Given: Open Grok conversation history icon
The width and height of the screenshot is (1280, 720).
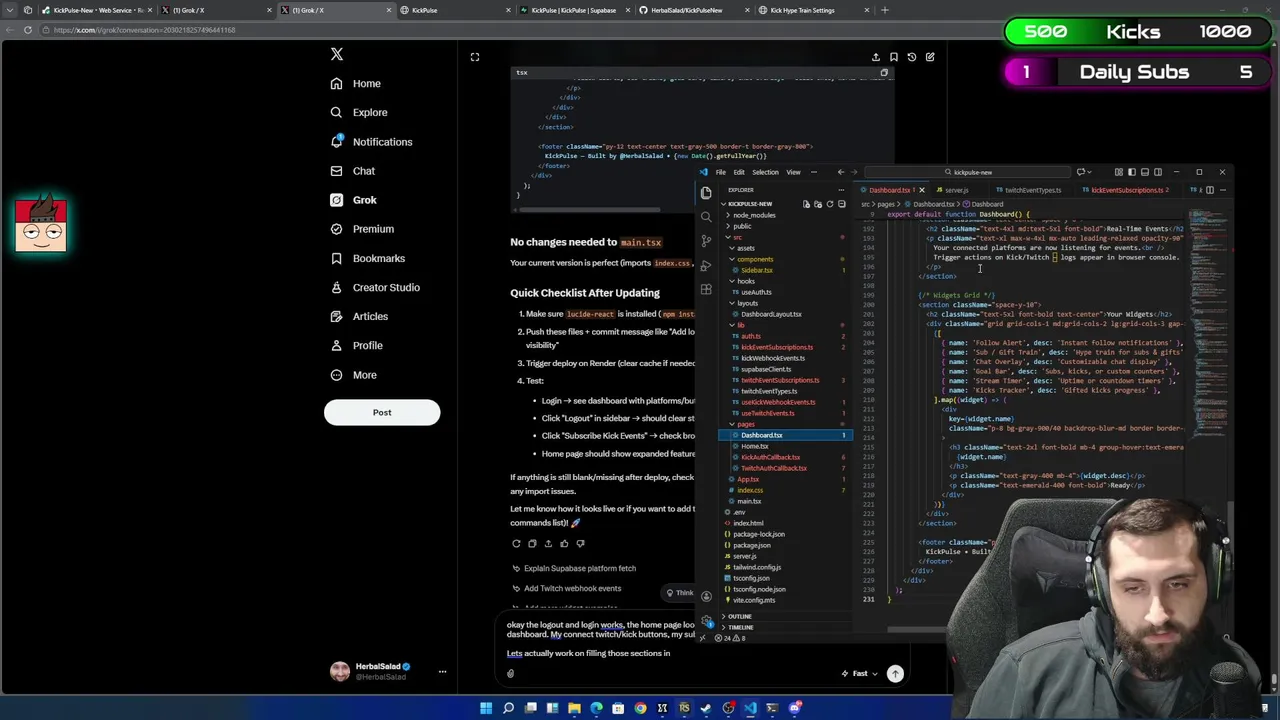Looking at the screenshot, I should [911, 57].
